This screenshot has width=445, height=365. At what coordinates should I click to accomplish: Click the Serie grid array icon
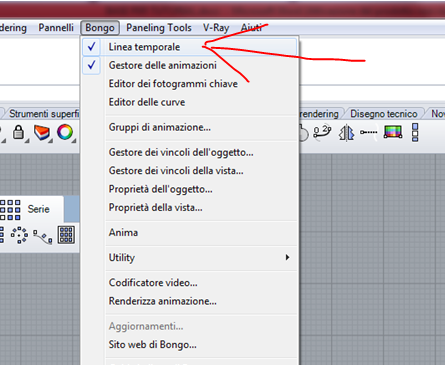pyautogui.click(x=10, y=210)
